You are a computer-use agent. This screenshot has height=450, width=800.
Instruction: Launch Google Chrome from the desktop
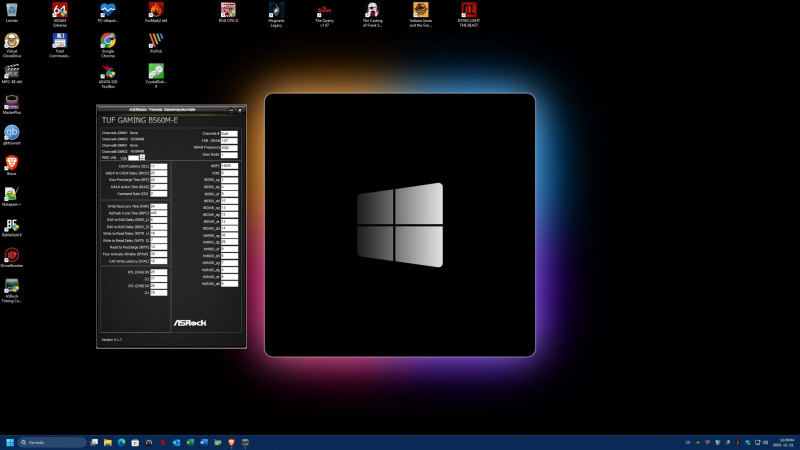pyautogui.click(x=107, y=41)
